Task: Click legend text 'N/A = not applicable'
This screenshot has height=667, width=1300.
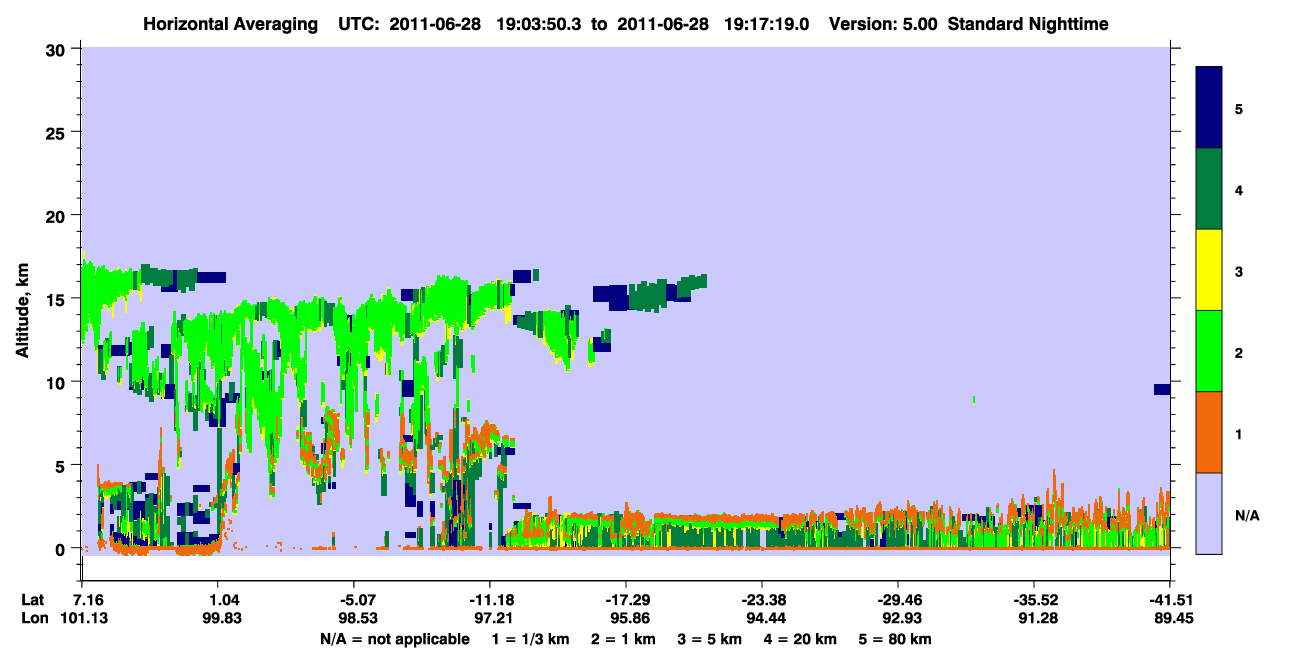Action: (394, 639)
